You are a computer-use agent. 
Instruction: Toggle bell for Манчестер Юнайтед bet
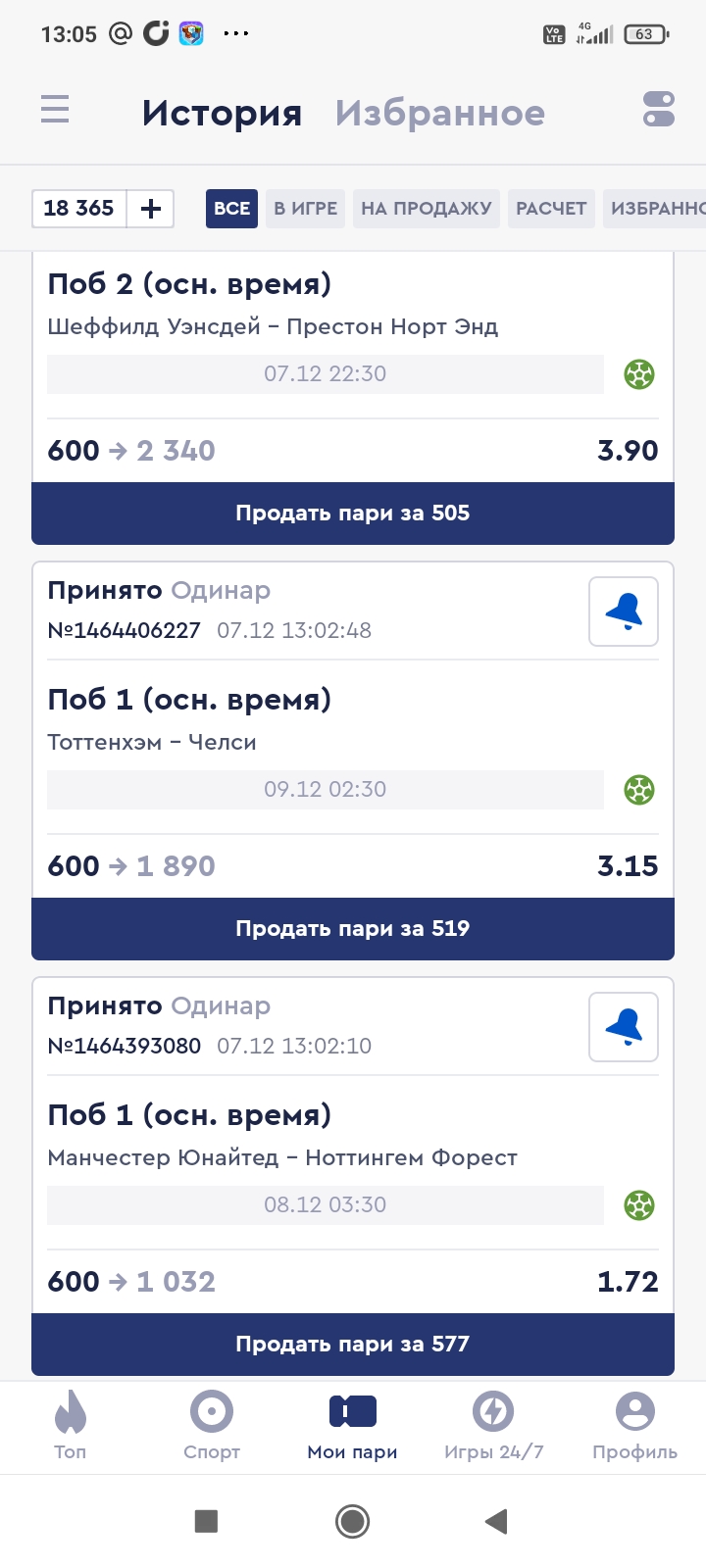(623, 1027)
